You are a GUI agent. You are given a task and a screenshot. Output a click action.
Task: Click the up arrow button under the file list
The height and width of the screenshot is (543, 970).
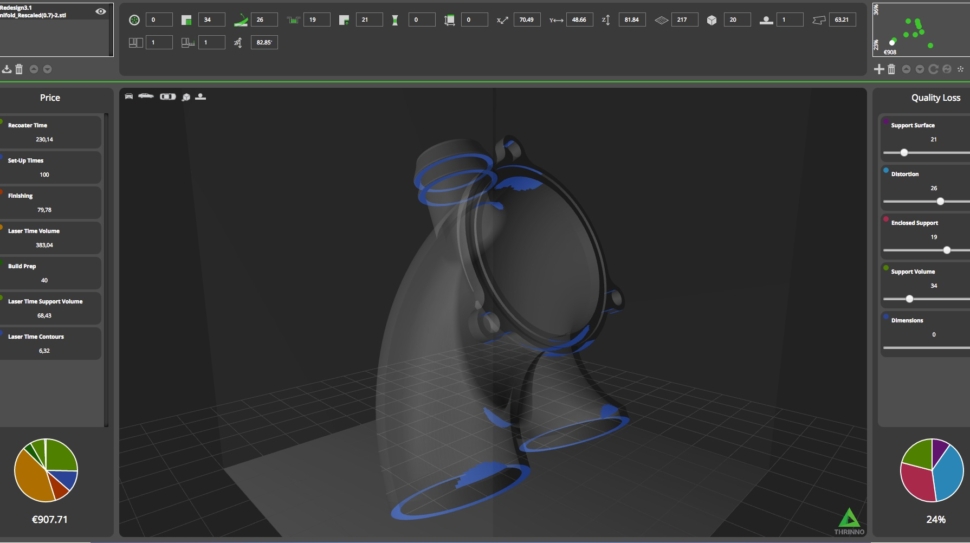pyautogui.click(x=33, y=69)
